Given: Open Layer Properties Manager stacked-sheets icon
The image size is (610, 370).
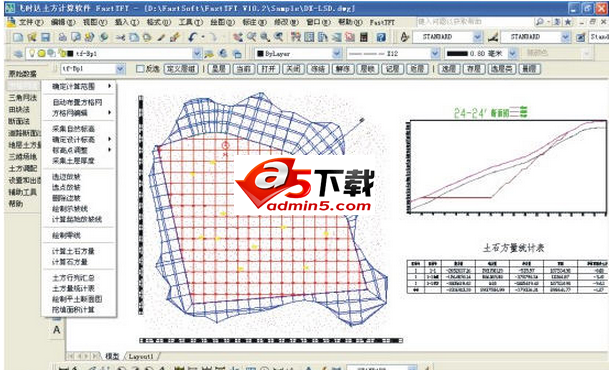Looking at the screenshot, I should [18, 54].
